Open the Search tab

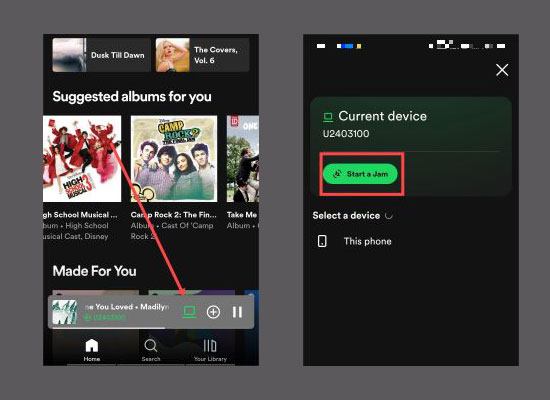[151, 350]
